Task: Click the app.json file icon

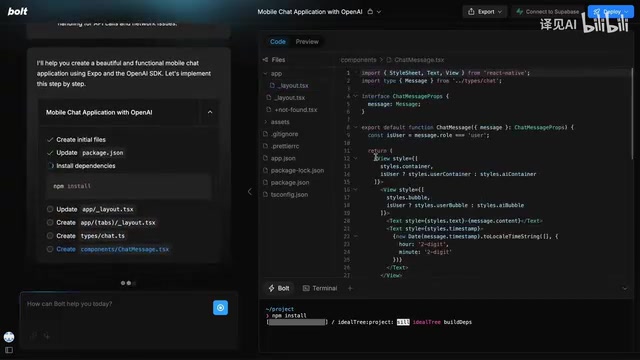Action: point(265,158)
